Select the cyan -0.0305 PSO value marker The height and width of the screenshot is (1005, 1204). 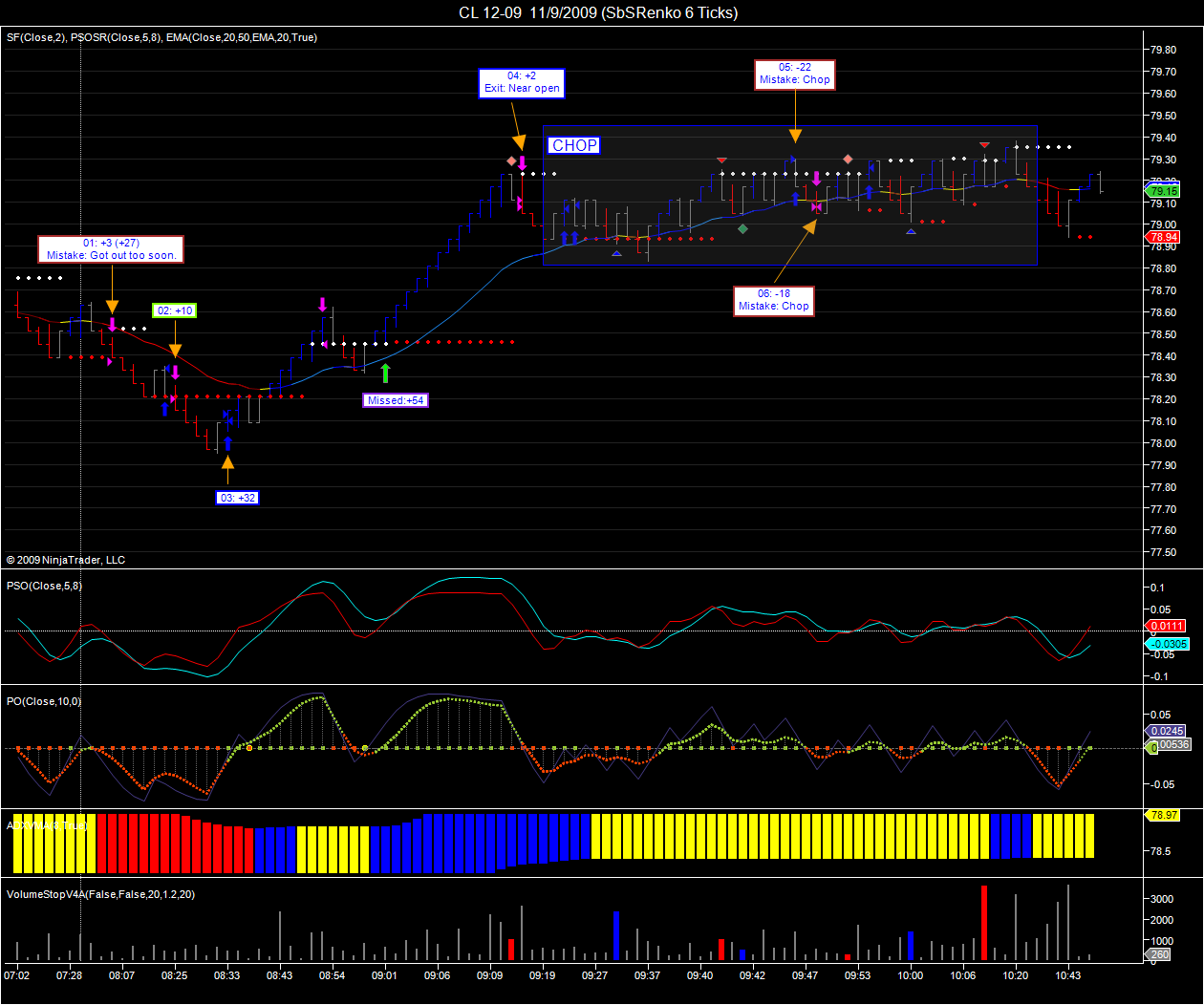[x=1167, y=644]
